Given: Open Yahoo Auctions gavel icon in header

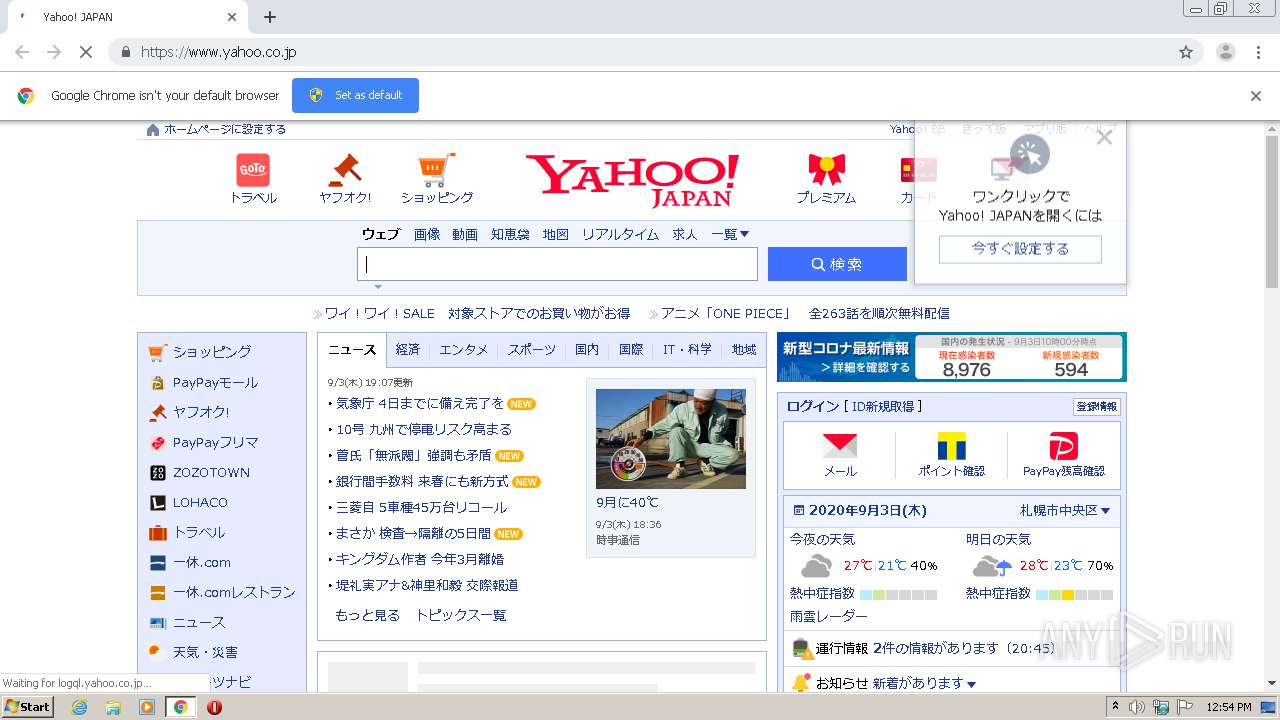Looking at the screenshot, I should [345, 170].
